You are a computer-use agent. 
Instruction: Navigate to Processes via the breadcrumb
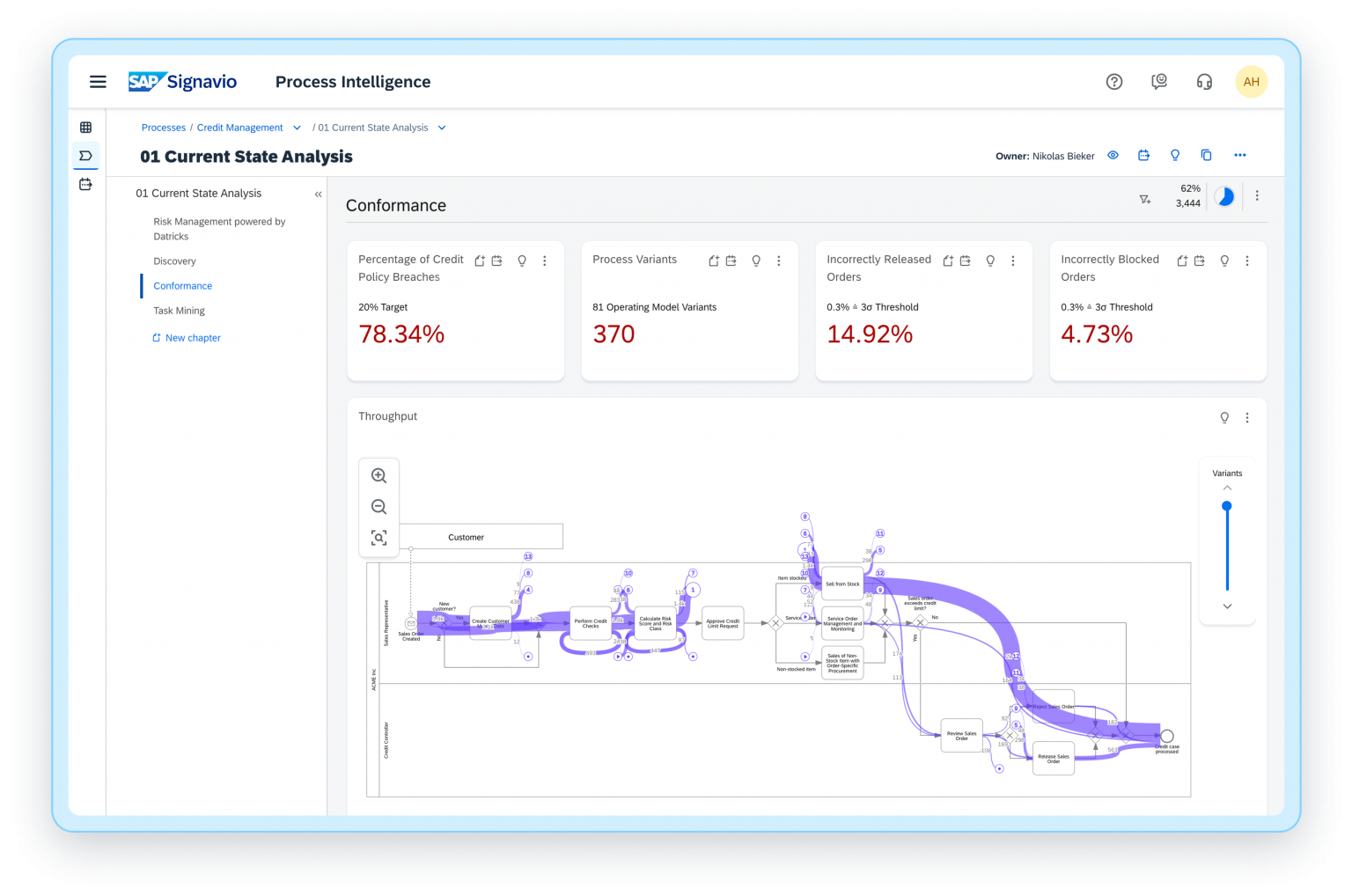tap(163, 127)
